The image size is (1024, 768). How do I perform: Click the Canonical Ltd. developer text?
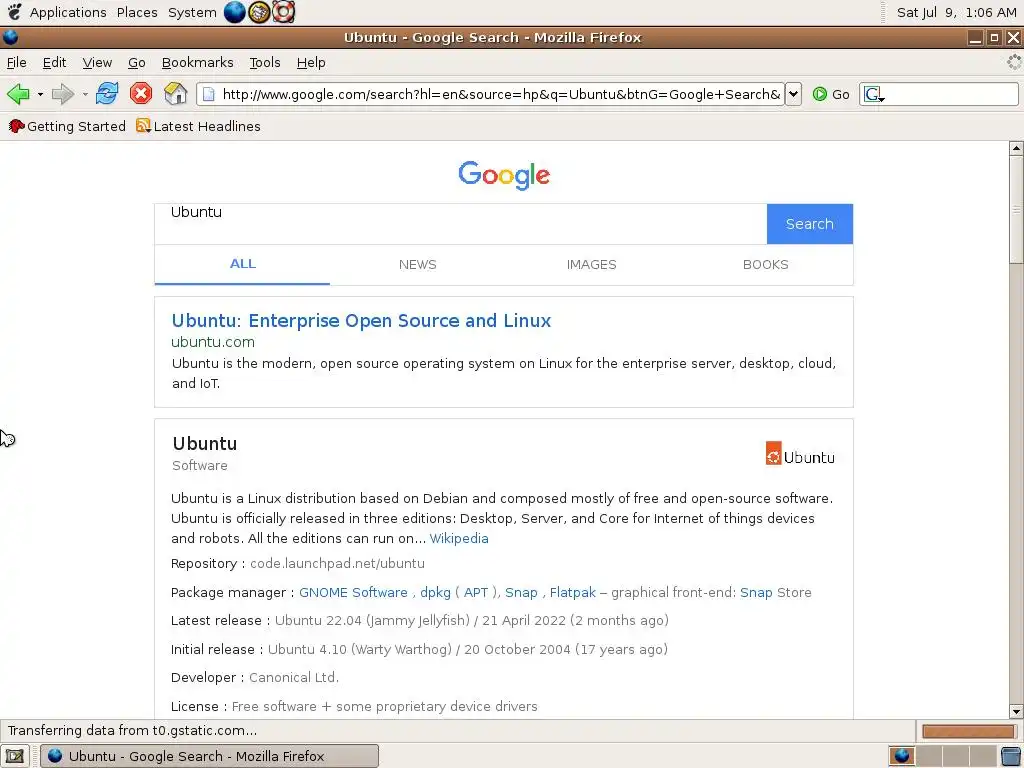pyautogui.click(x=294, y=677)
